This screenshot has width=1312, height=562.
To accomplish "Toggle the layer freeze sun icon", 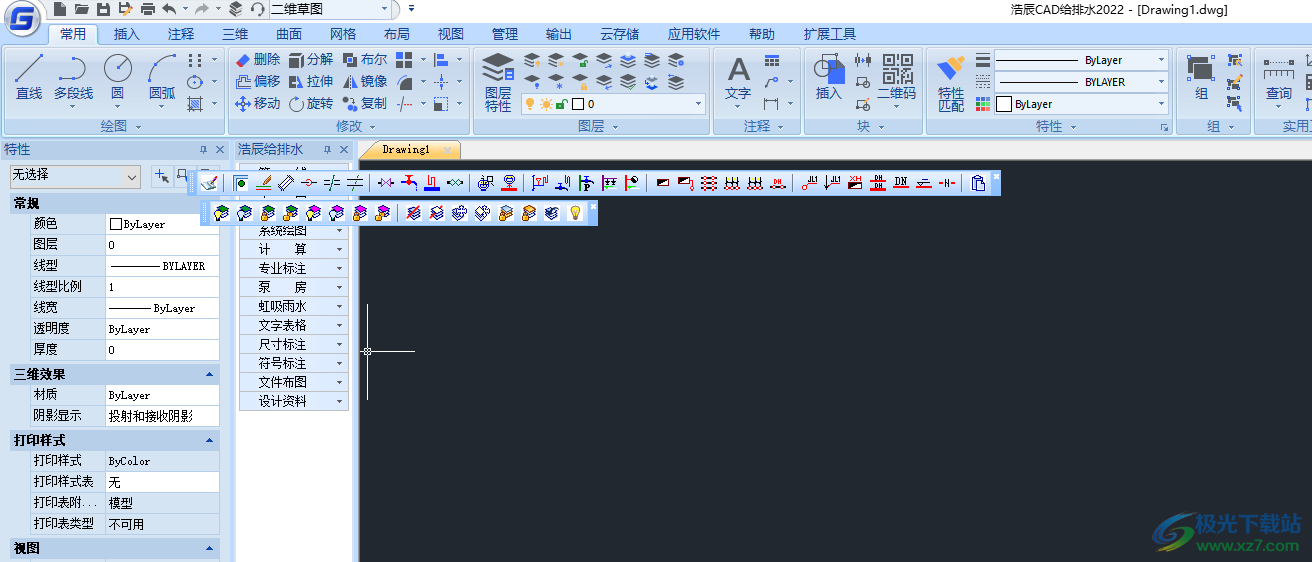I will click(x=546, y=104).
